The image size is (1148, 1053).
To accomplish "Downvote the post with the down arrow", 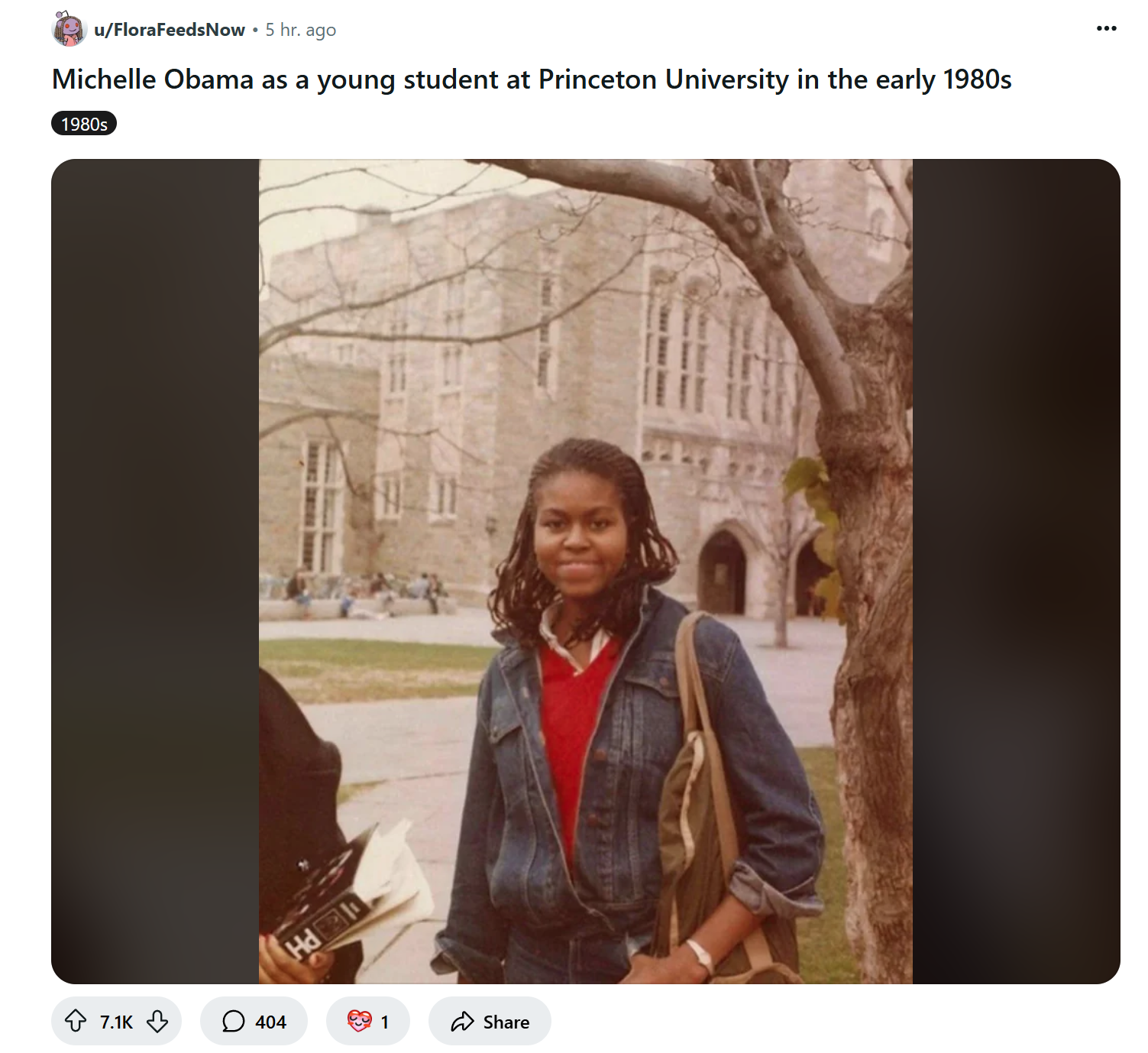I will (157, 1021).
